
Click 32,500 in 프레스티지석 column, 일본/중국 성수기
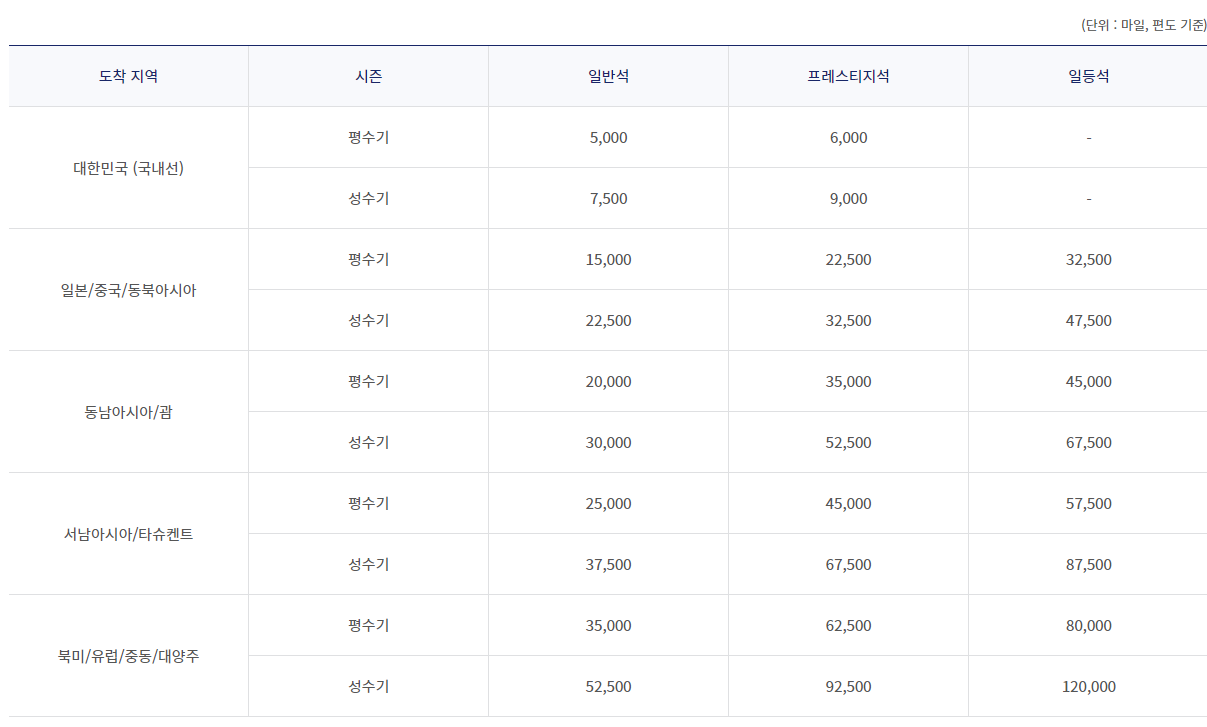848,321
